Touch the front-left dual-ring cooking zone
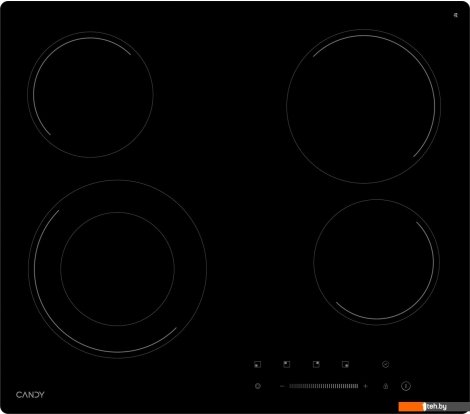 (117, 269)
